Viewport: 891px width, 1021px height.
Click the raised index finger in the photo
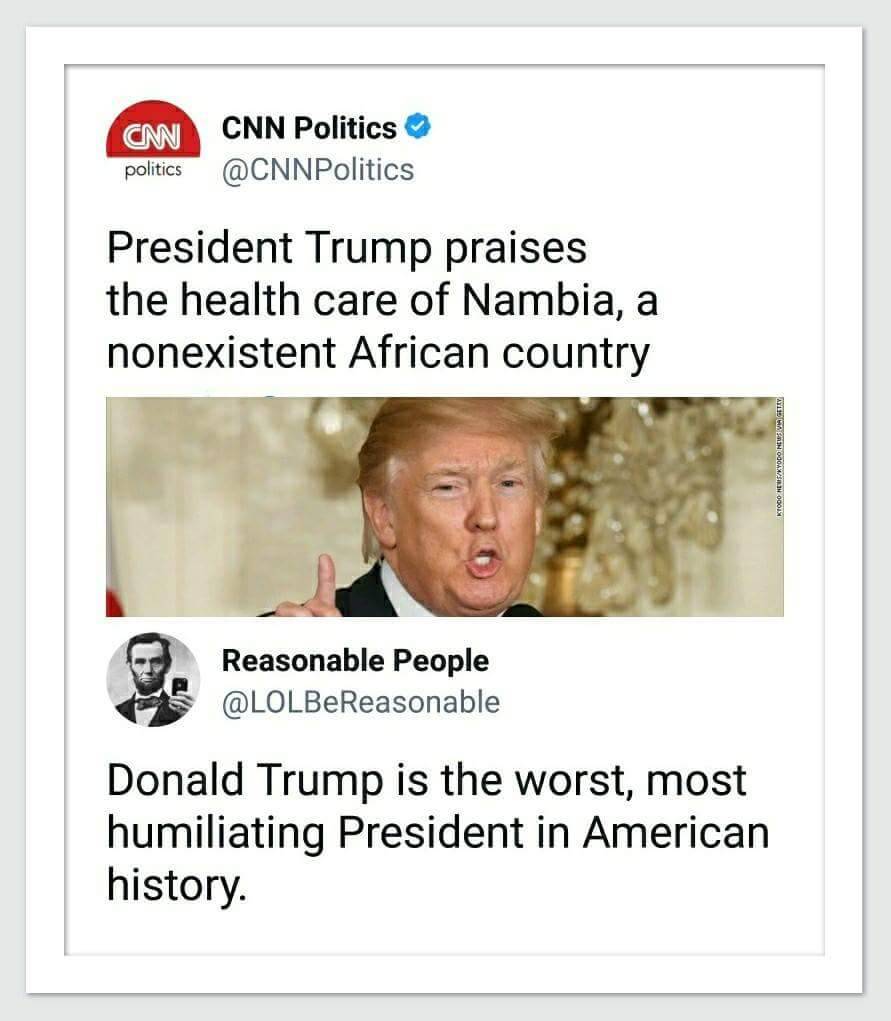[325, 579]
